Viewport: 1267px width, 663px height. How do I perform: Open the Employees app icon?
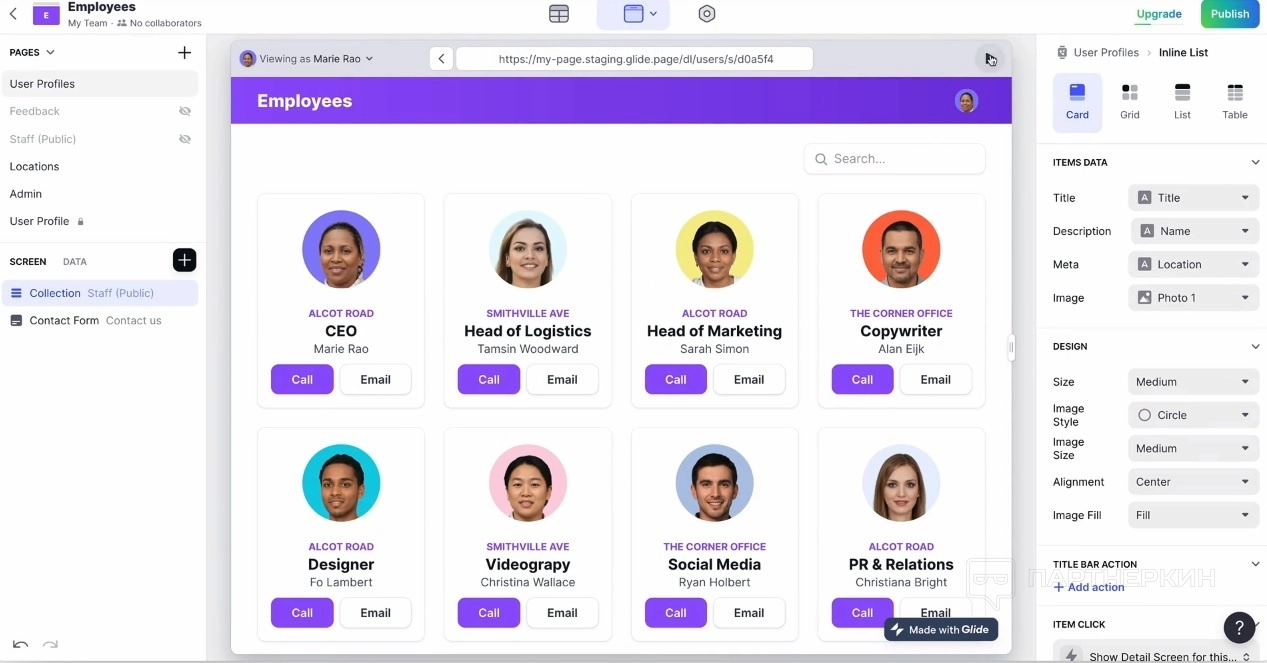pyautogui.click(x=46, y=14)
